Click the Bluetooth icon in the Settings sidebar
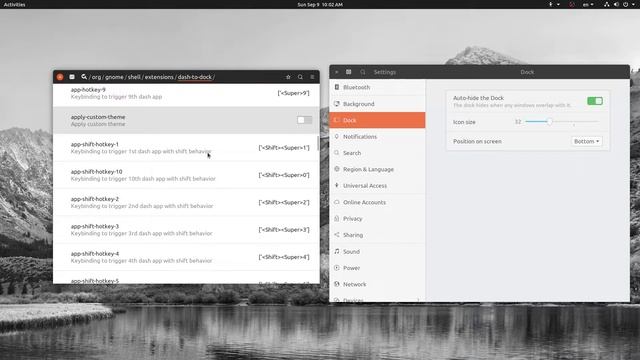The image size is (640, 360). coord(337,87)
